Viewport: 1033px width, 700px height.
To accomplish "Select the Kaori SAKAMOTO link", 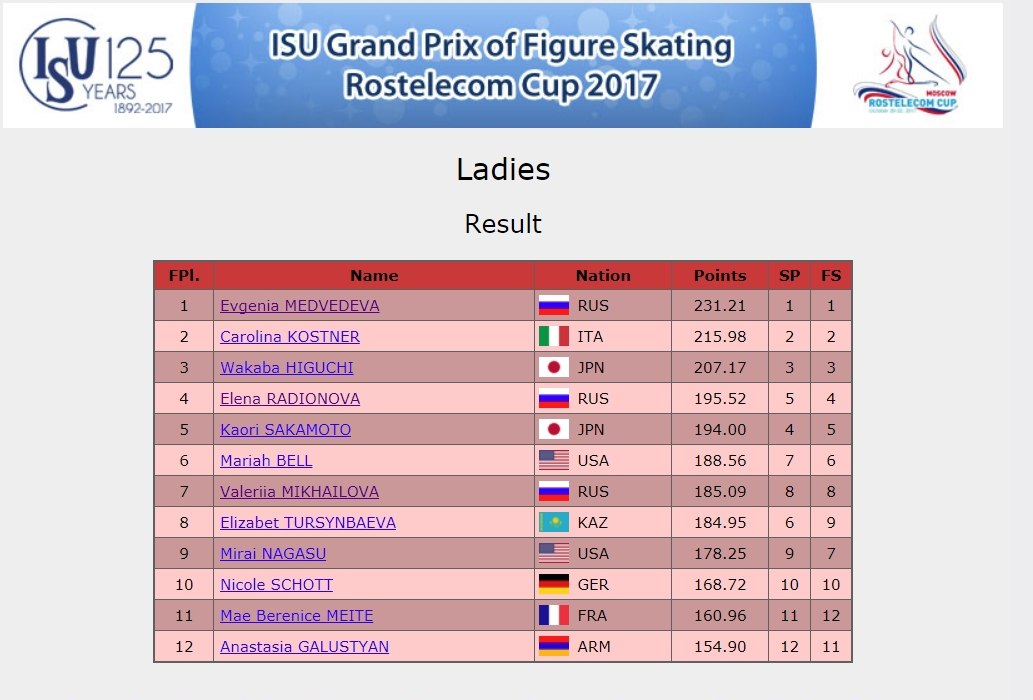I will (x=285, y=429).
